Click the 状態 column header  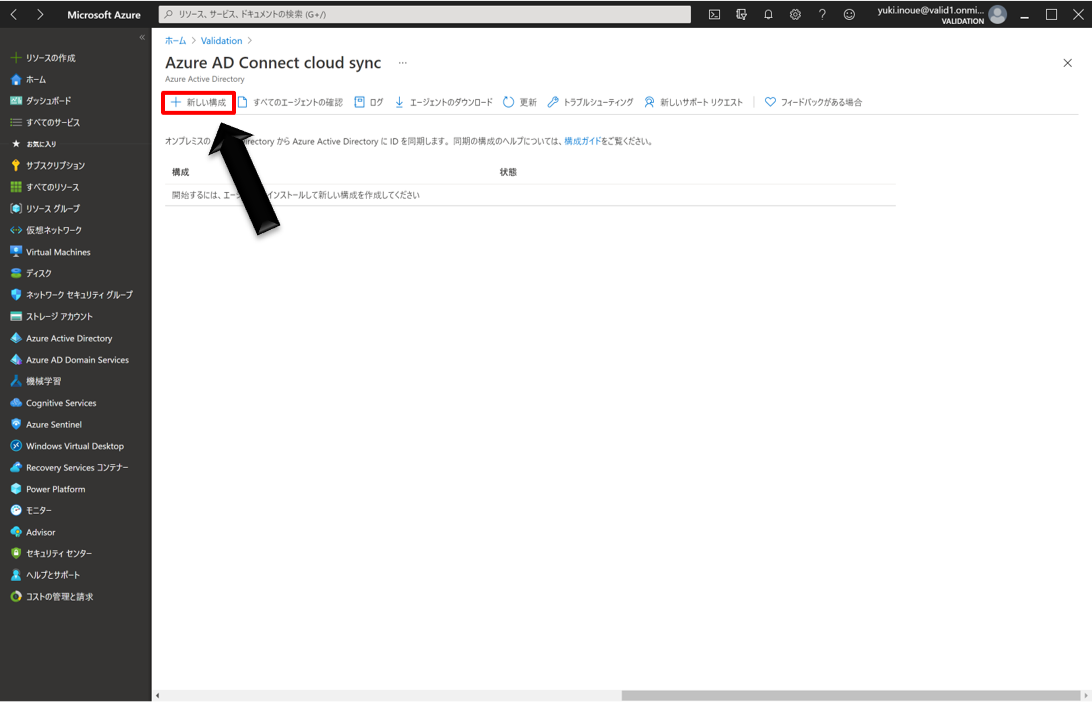pos(508,172)
